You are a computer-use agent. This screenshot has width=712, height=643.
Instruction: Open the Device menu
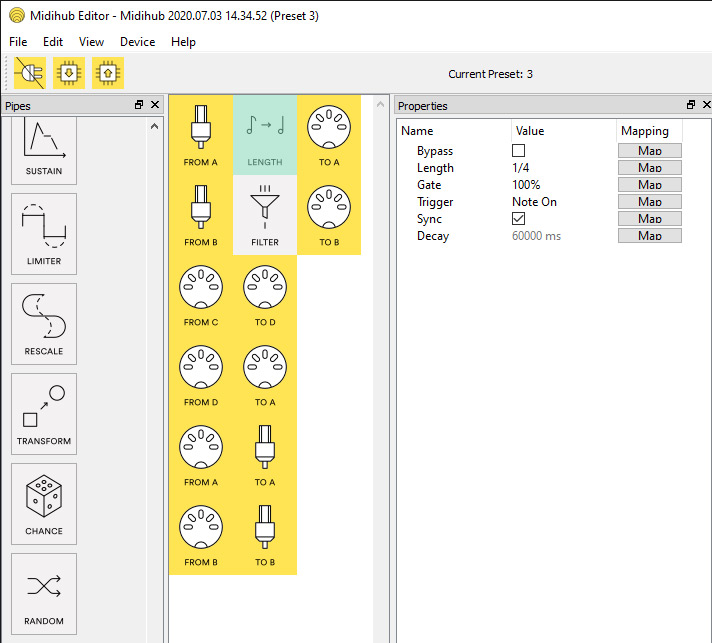pos(137,42)
